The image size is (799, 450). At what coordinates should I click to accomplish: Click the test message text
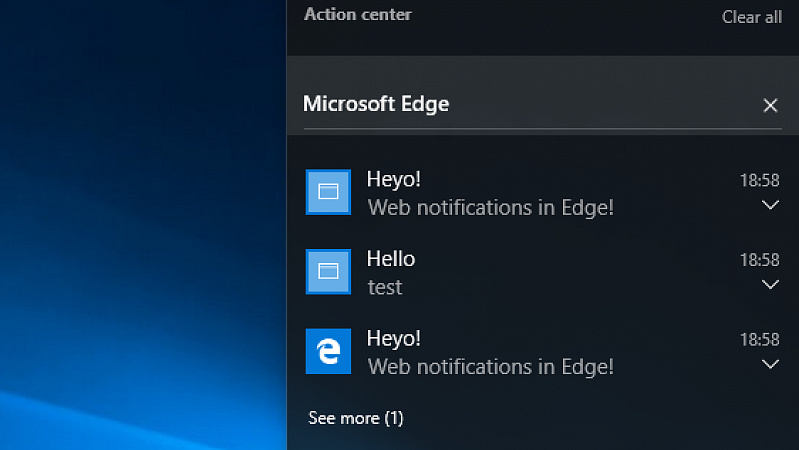coord(385,287)
